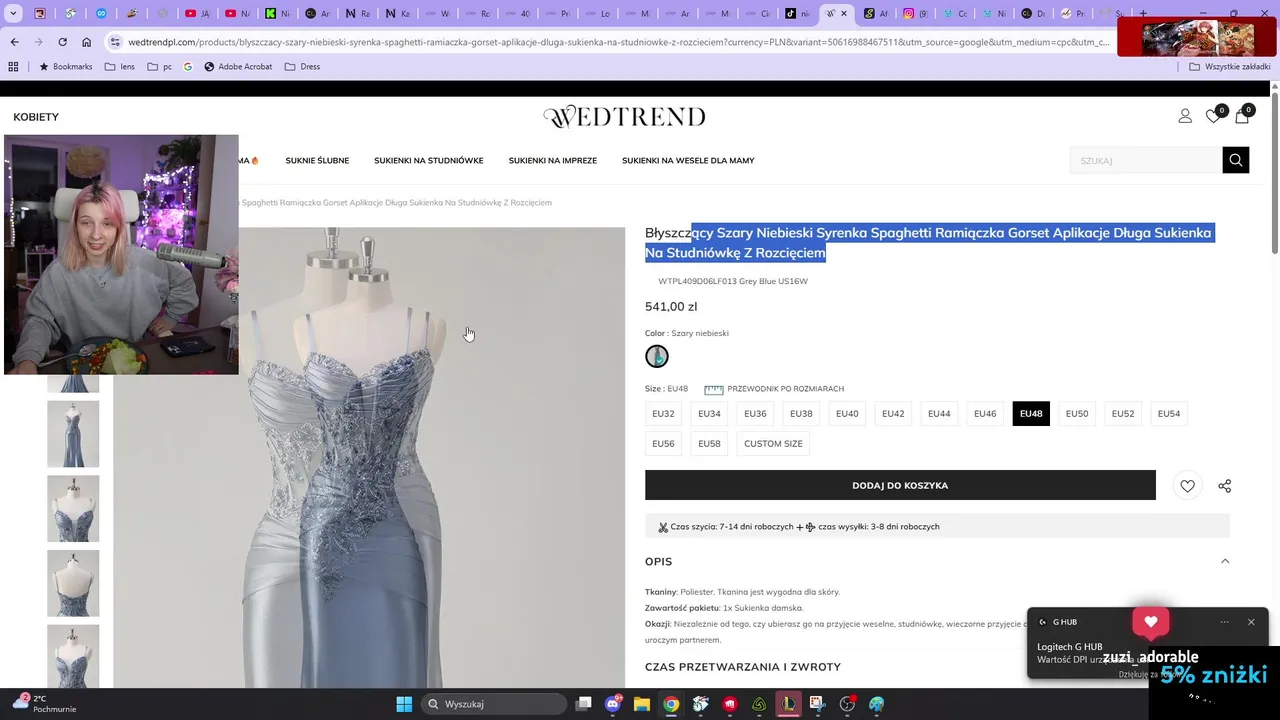Click the Chrome icon on taskbar
1280x720 pixels.
pyautogui.click(x=671, y=704)
